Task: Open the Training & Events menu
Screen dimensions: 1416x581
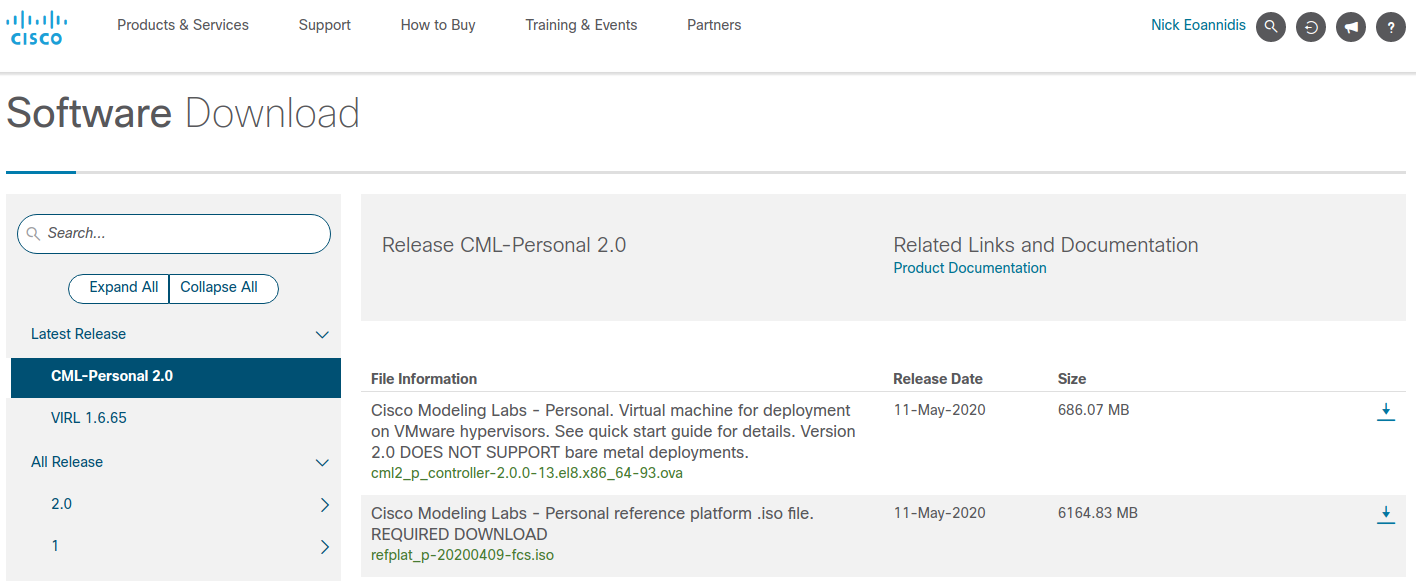Action: pos(581,25)
